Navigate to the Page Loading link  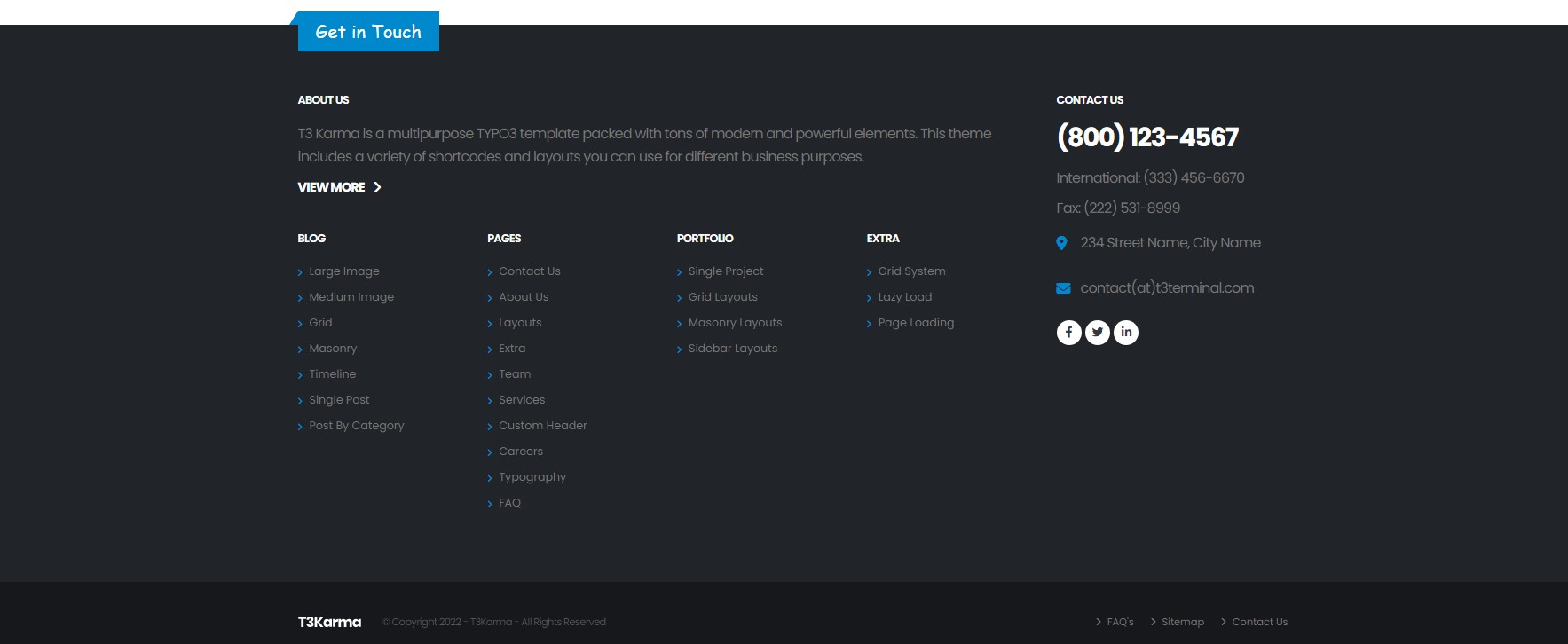916,323
